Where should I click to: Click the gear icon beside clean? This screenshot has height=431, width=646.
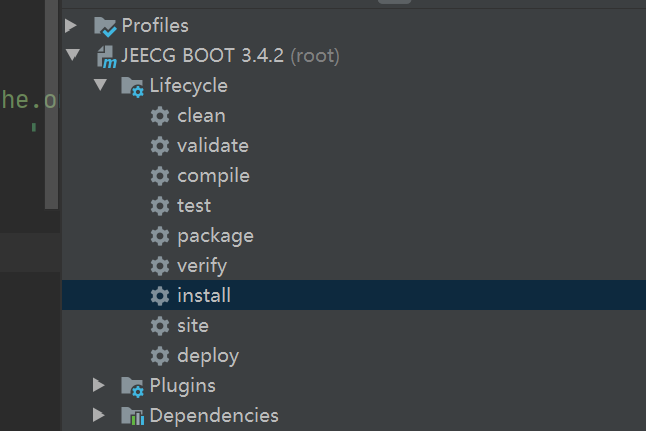160,116
